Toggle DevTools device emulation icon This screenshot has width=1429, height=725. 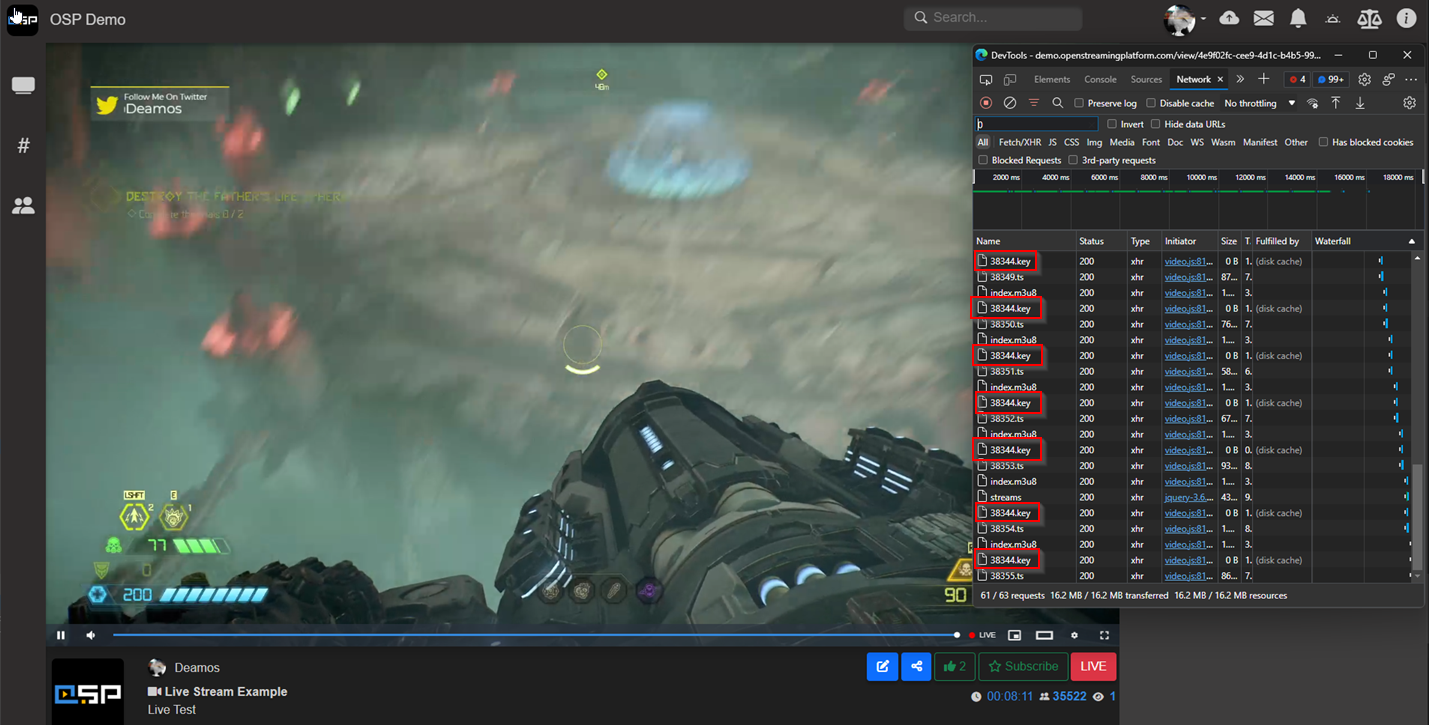pyautogui.click(x=1010, y=80)
